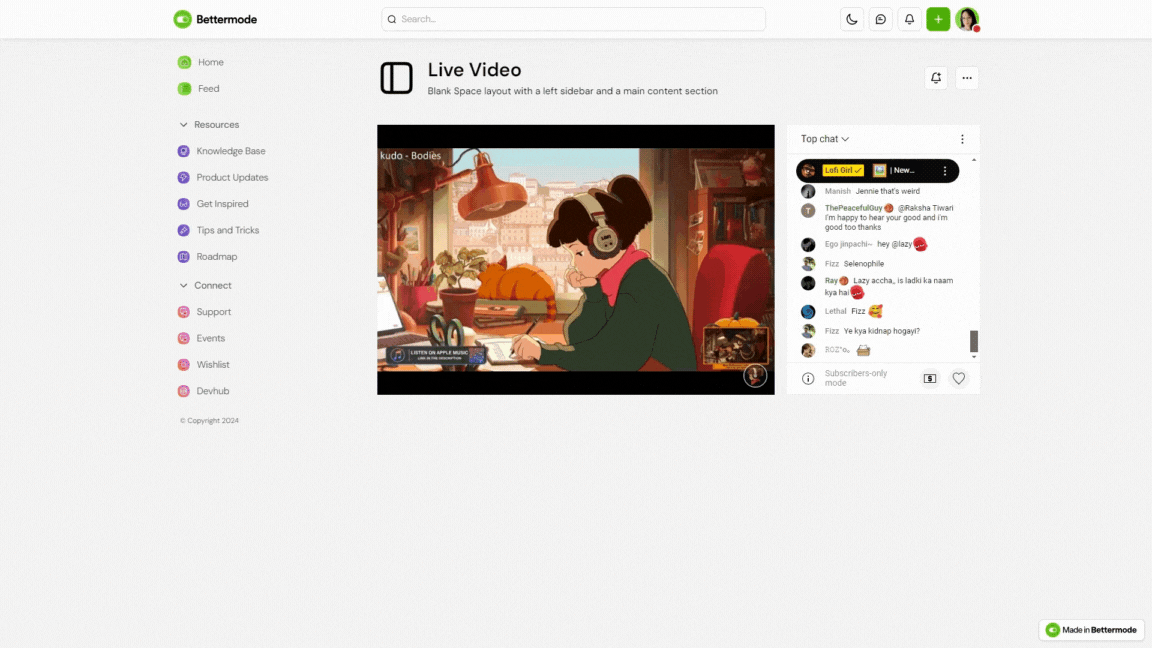Open chat panel vertical dots menu

tap(962, 139)
